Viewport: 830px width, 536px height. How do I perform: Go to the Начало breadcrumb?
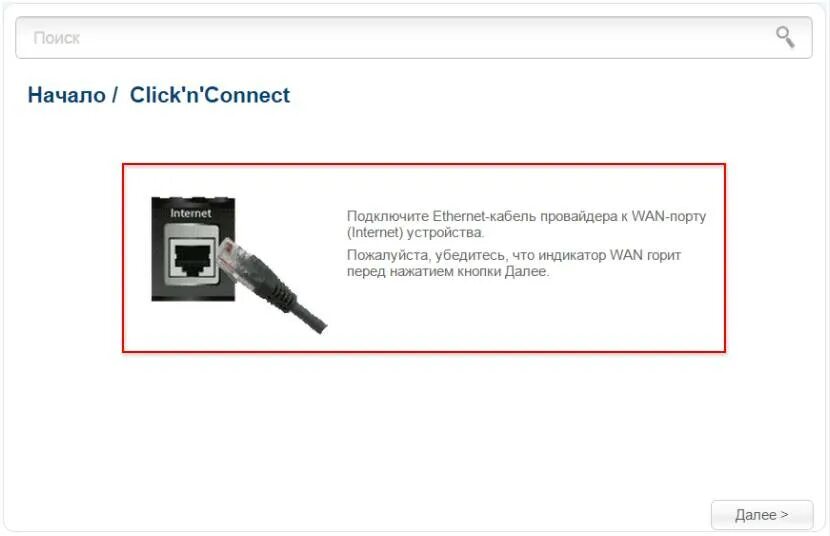click(x=67, y=95)
